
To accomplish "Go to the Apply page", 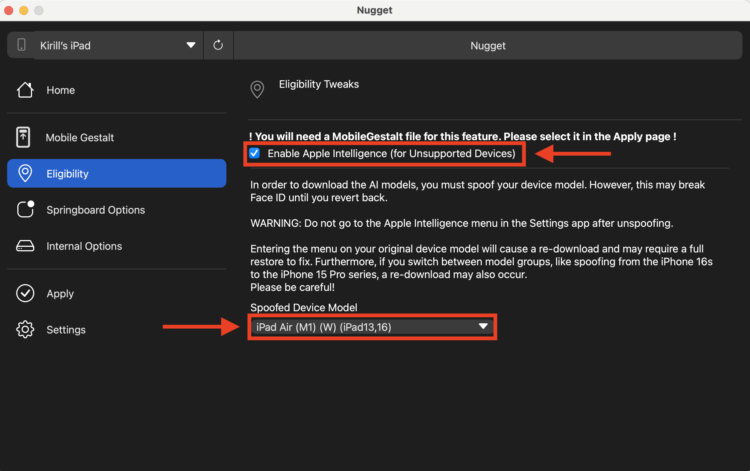I will pos(117,294).
